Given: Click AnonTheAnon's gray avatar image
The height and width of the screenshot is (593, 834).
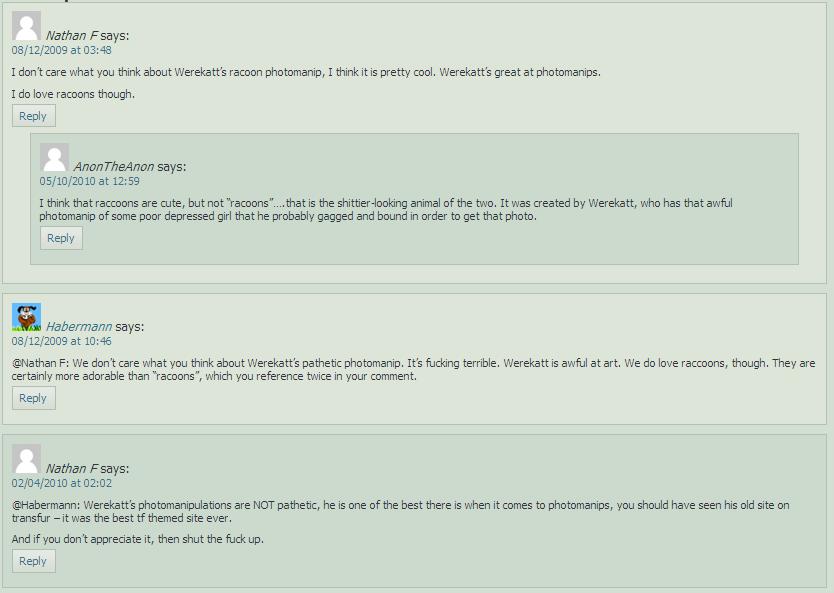Looking at the screenshot, I should (x=54, y=157).
